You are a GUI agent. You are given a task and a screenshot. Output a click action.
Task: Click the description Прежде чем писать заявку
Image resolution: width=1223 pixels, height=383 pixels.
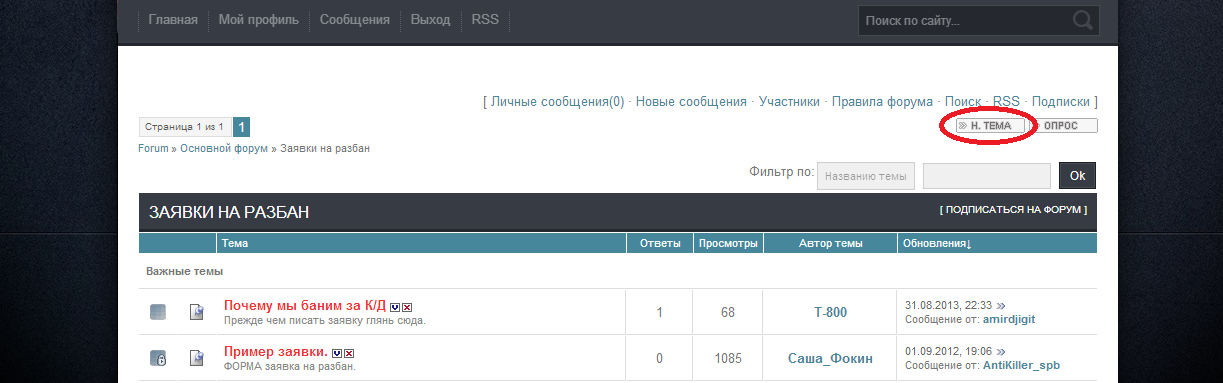click(x=325, y=321)
